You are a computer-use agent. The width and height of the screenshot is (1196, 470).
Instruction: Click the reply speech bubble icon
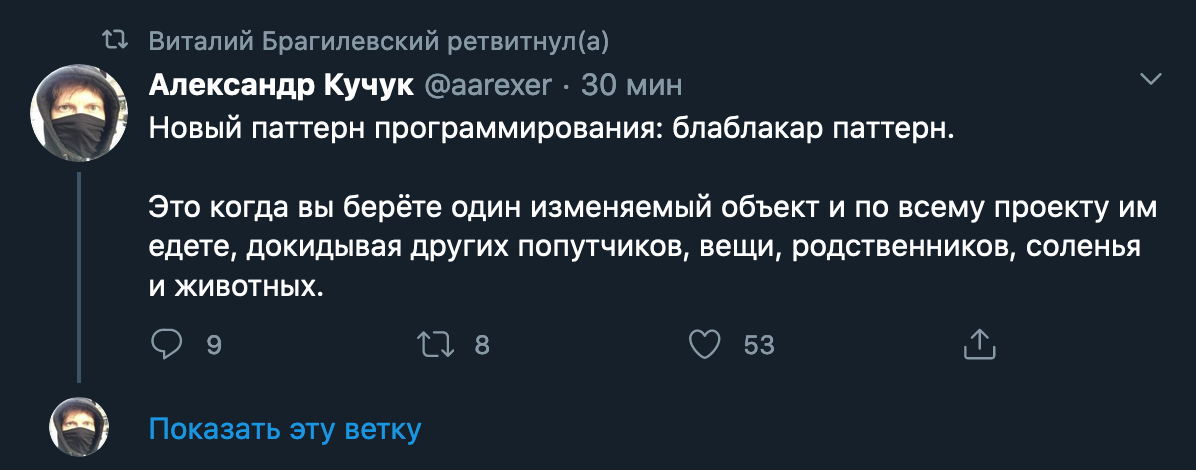click(x=165, y=345)
